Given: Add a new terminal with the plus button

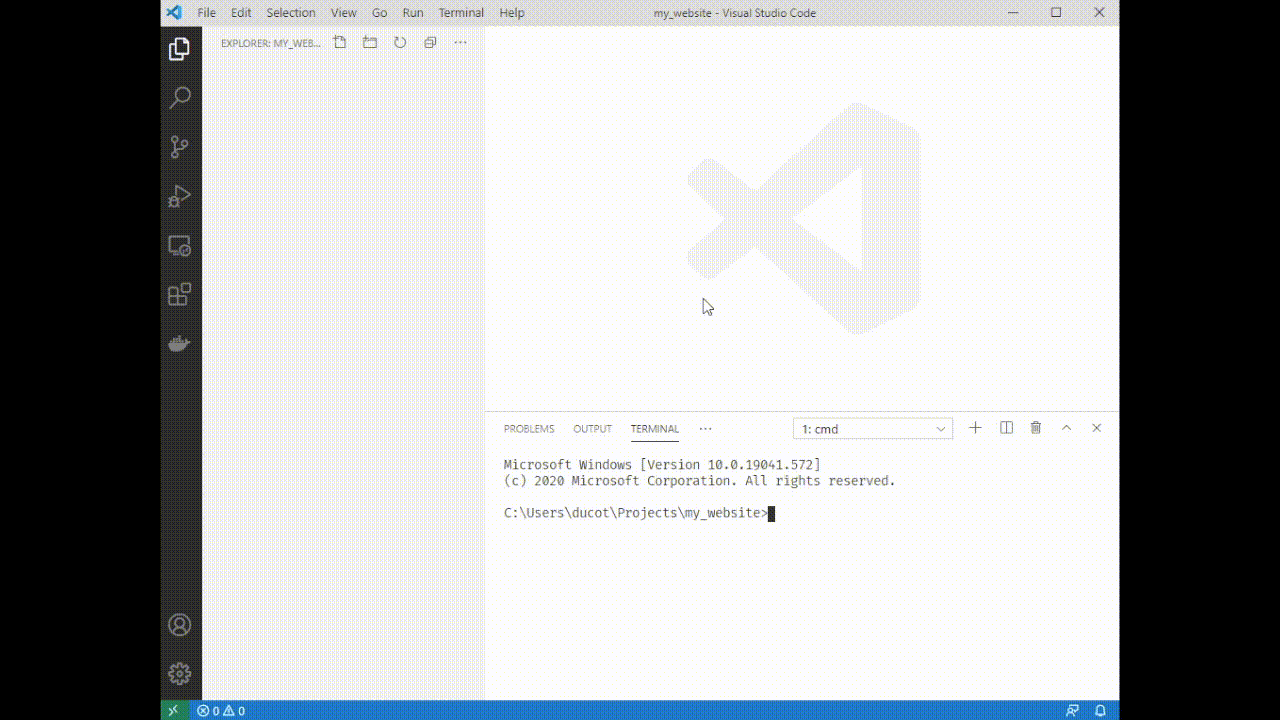Looking at the screenshot, I should point(975,427).
